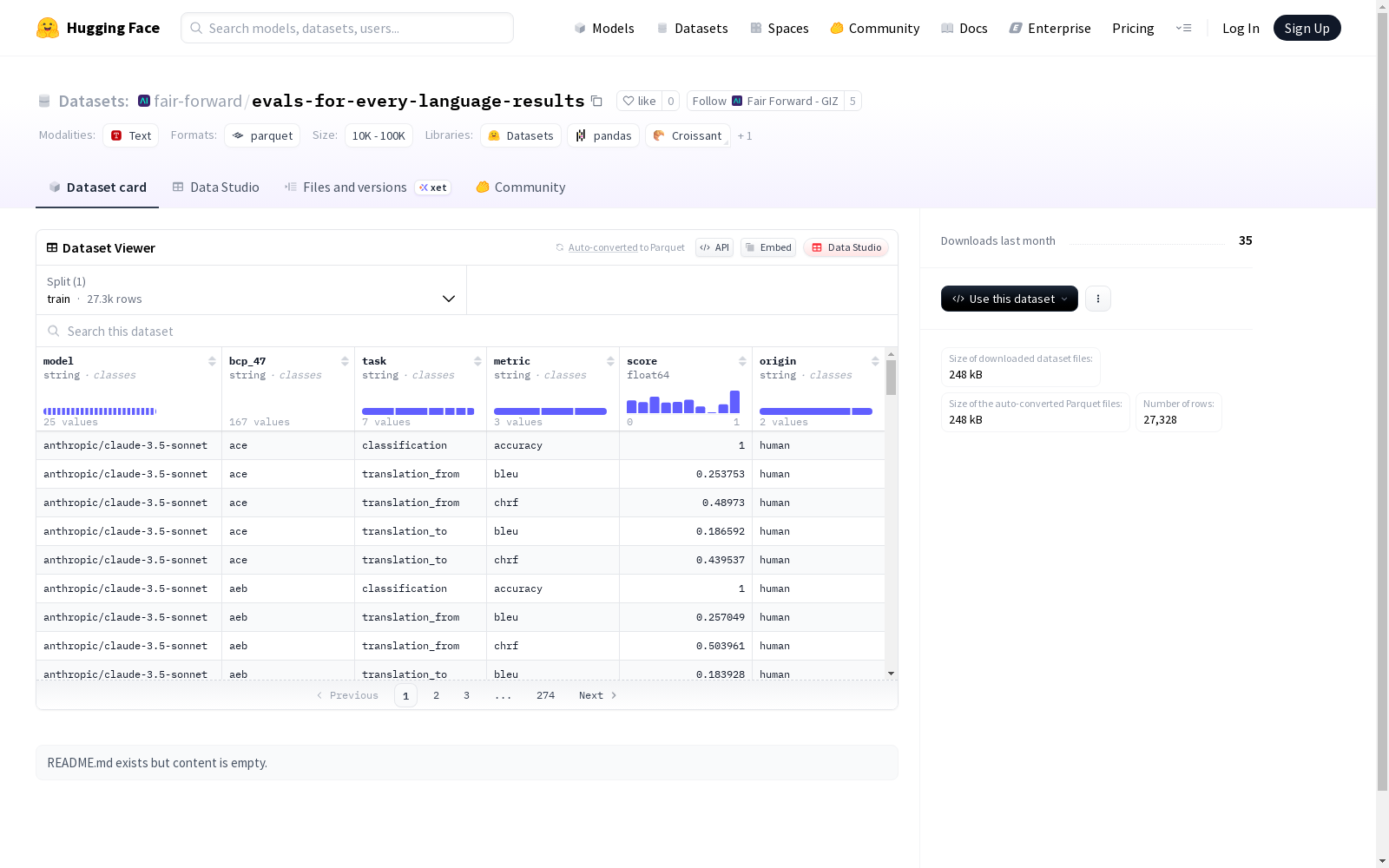Open the Spaces menu item
This screenshot has height=868, width=1389.
[780, 28]
